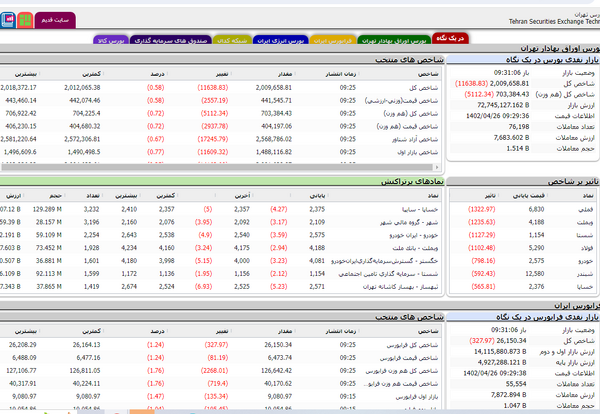Click Farabourse index value 26,150.34 in indices table
The height and width of the screenshot is (414, 600).
tap(278, 345)
